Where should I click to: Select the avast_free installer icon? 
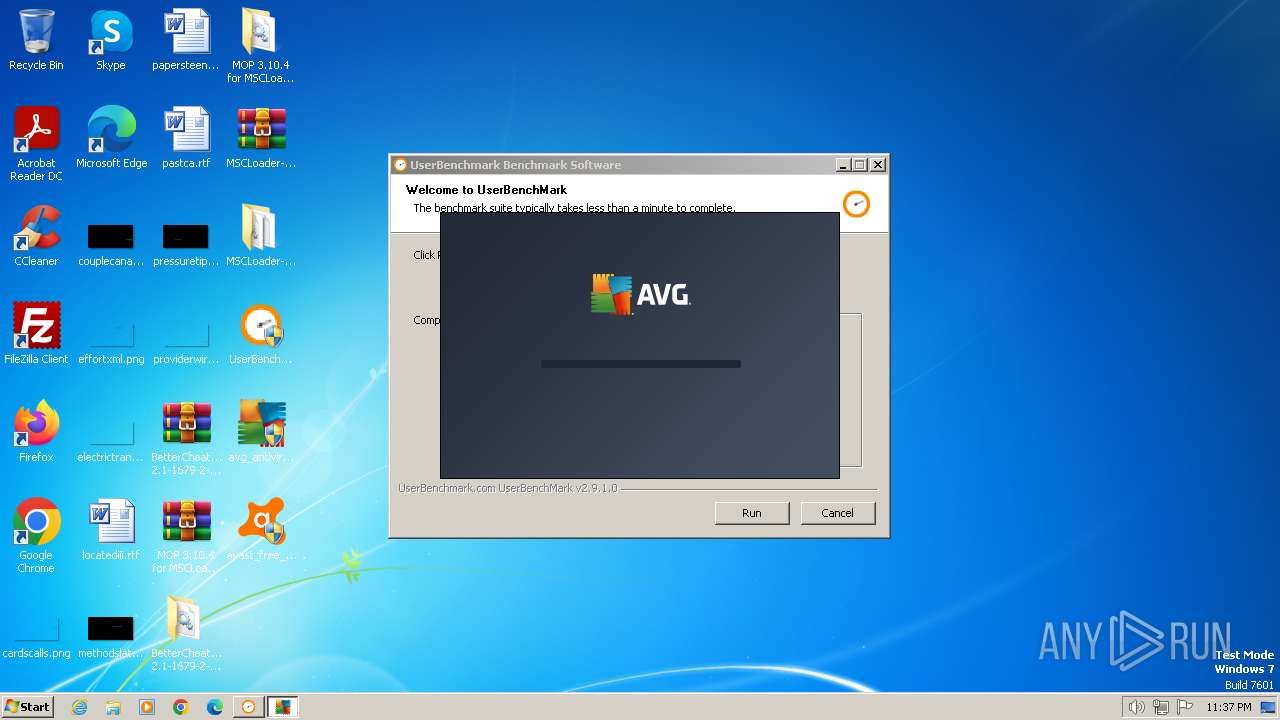tap(261, 530)
